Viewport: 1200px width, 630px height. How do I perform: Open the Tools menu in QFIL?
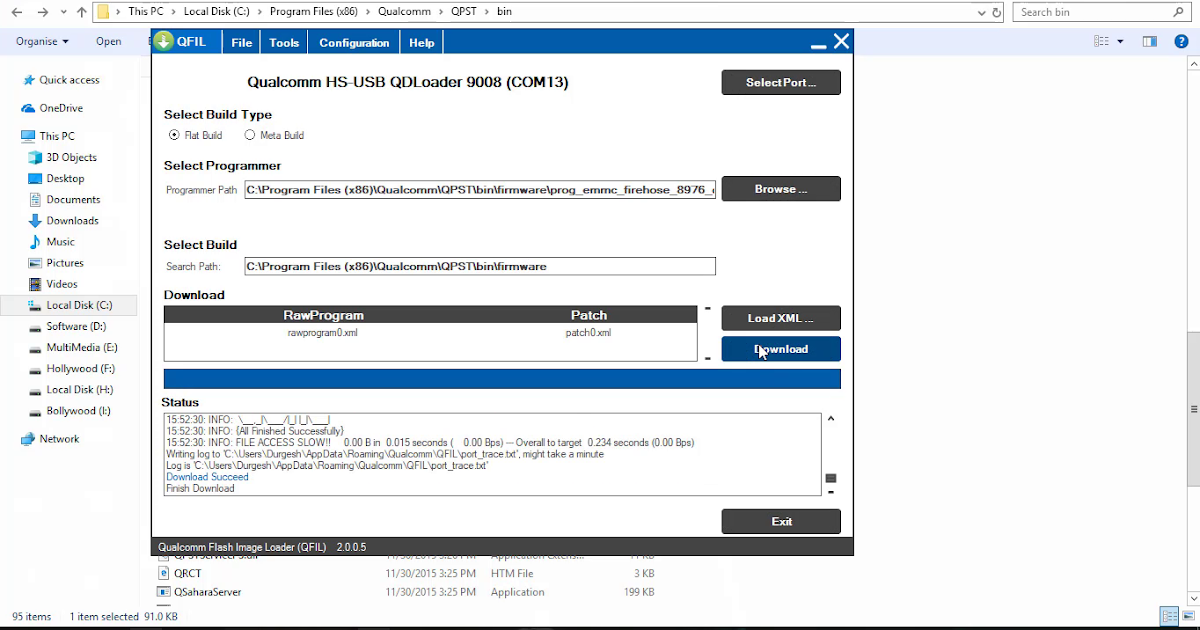(284, 43)
